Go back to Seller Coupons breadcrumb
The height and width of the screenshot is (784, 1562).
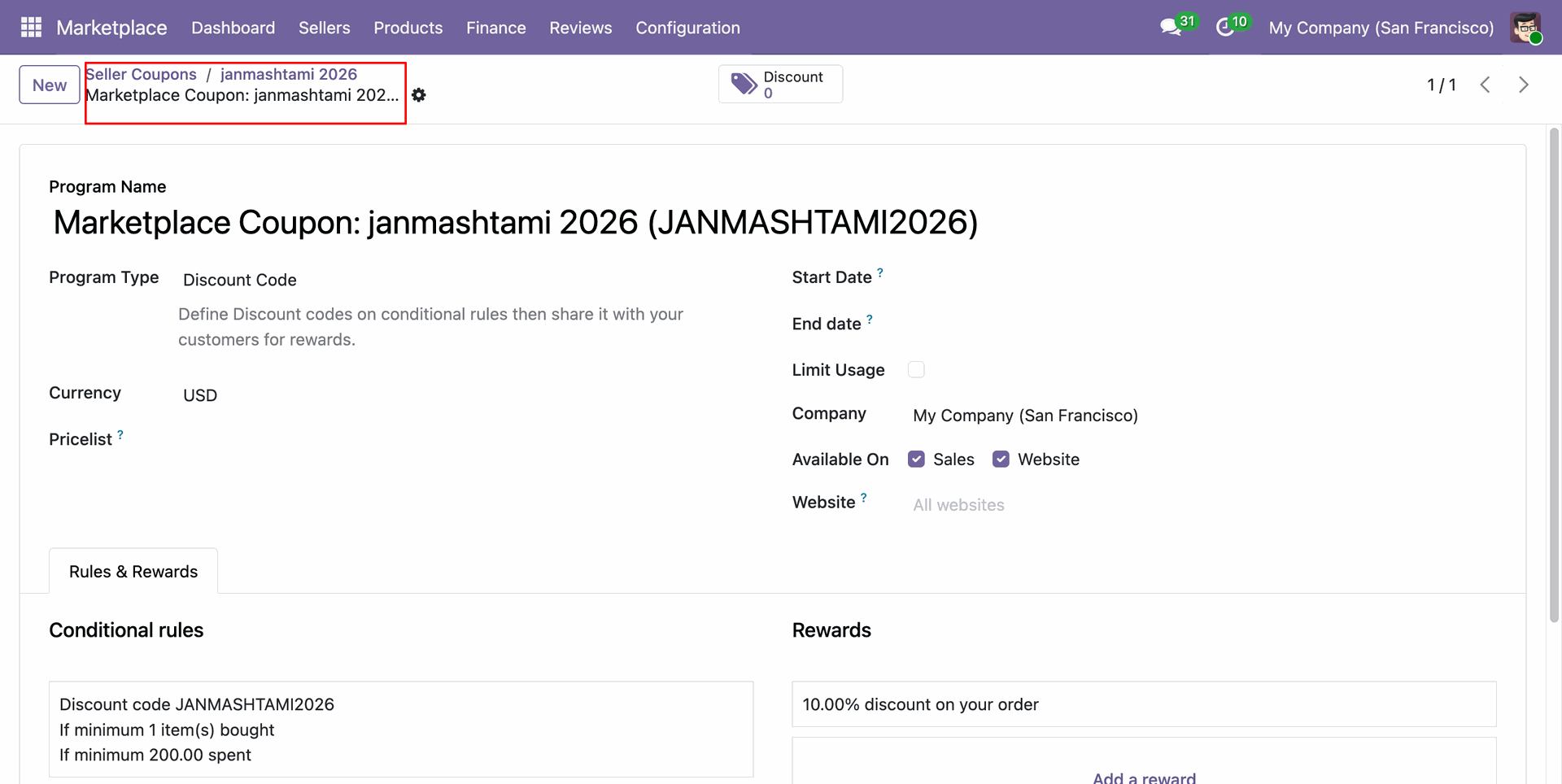[141, 74]
